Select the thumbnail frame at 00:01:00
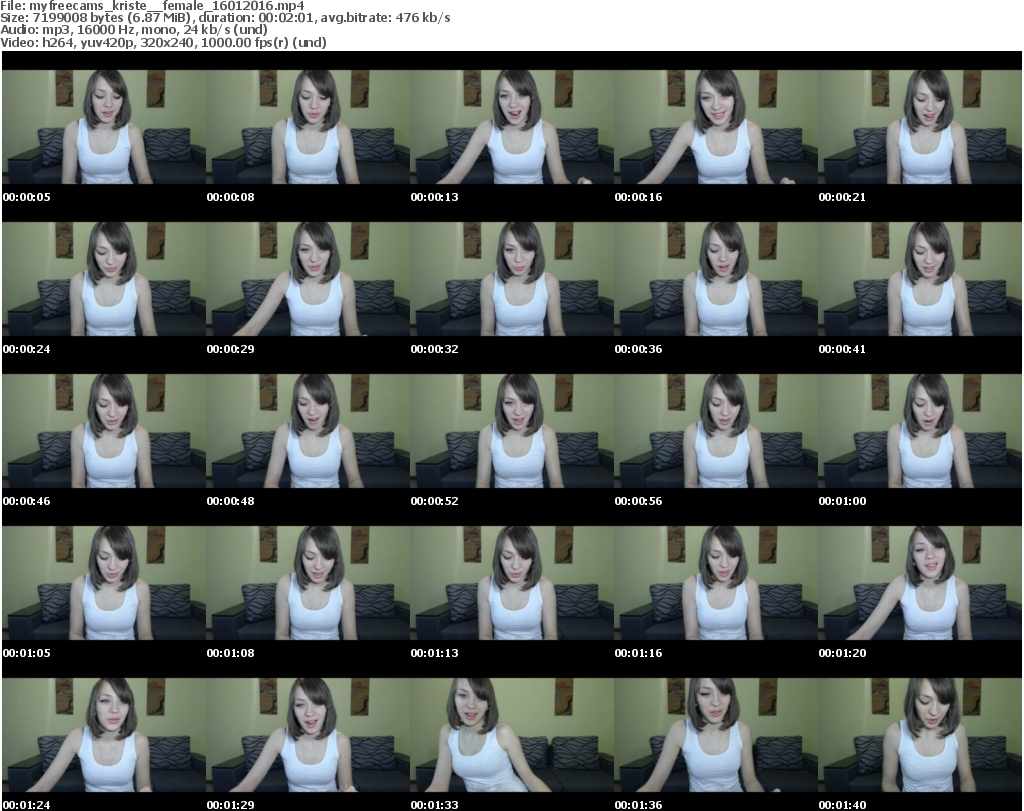This screenshot has height=811, width=1024. (x=920, y=431)
